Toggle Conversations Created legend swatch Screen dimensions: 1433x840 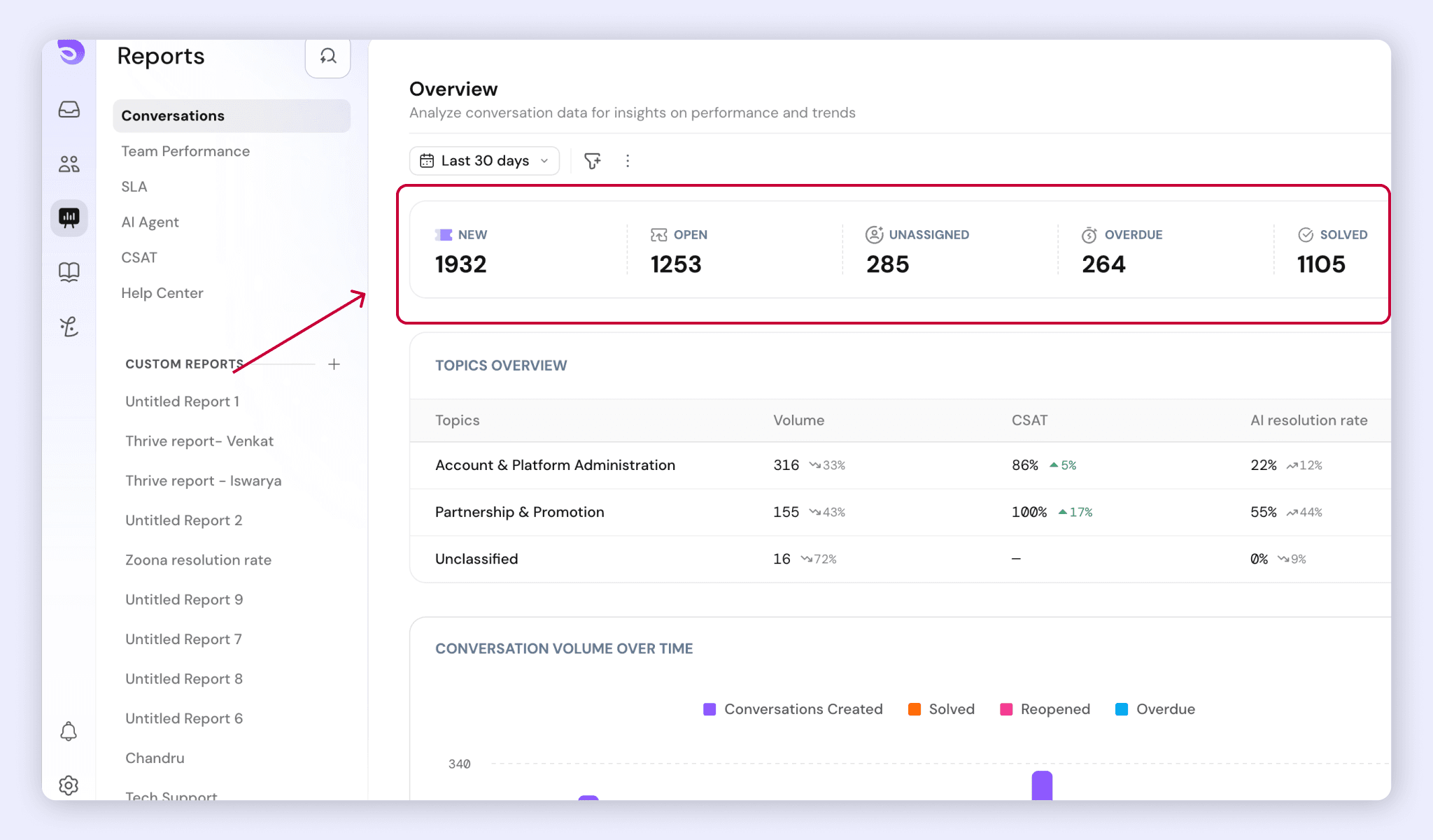[x=710, y=709]
